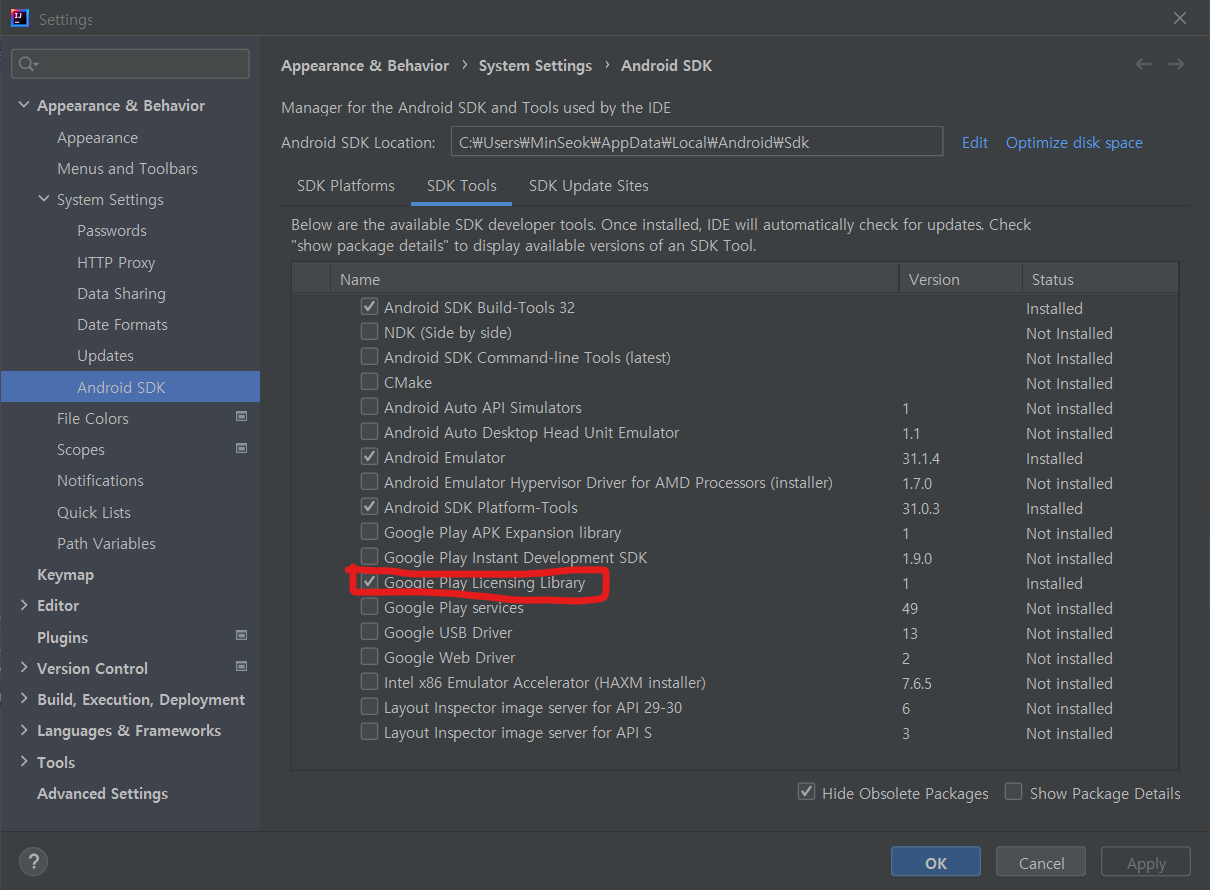This screenshot has width=1210, height=890.
Task: Check the CMake checkbox
Action: pyautogui.click(x=369, y=382)
